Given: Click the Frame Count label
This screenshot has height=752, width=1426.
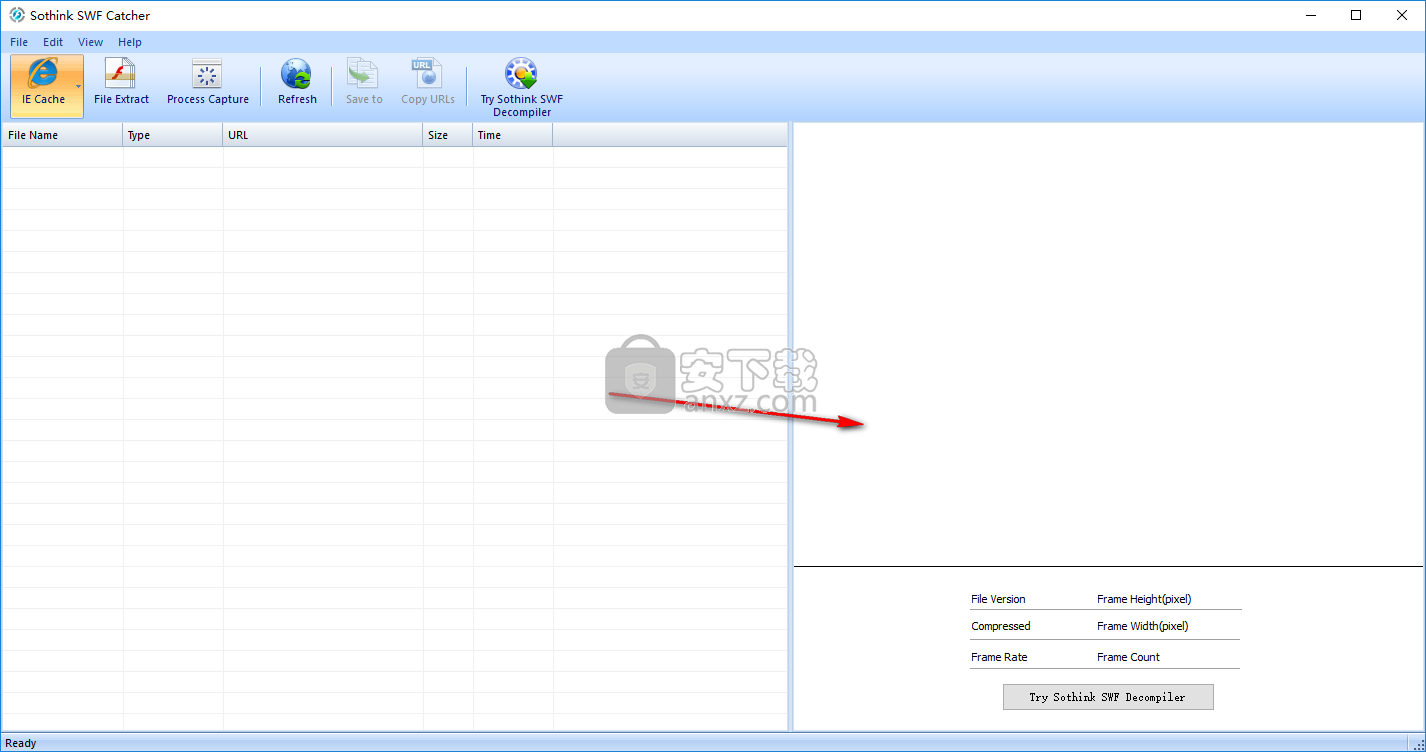Looking at the screenshot, I should (x=1128, y=657).
